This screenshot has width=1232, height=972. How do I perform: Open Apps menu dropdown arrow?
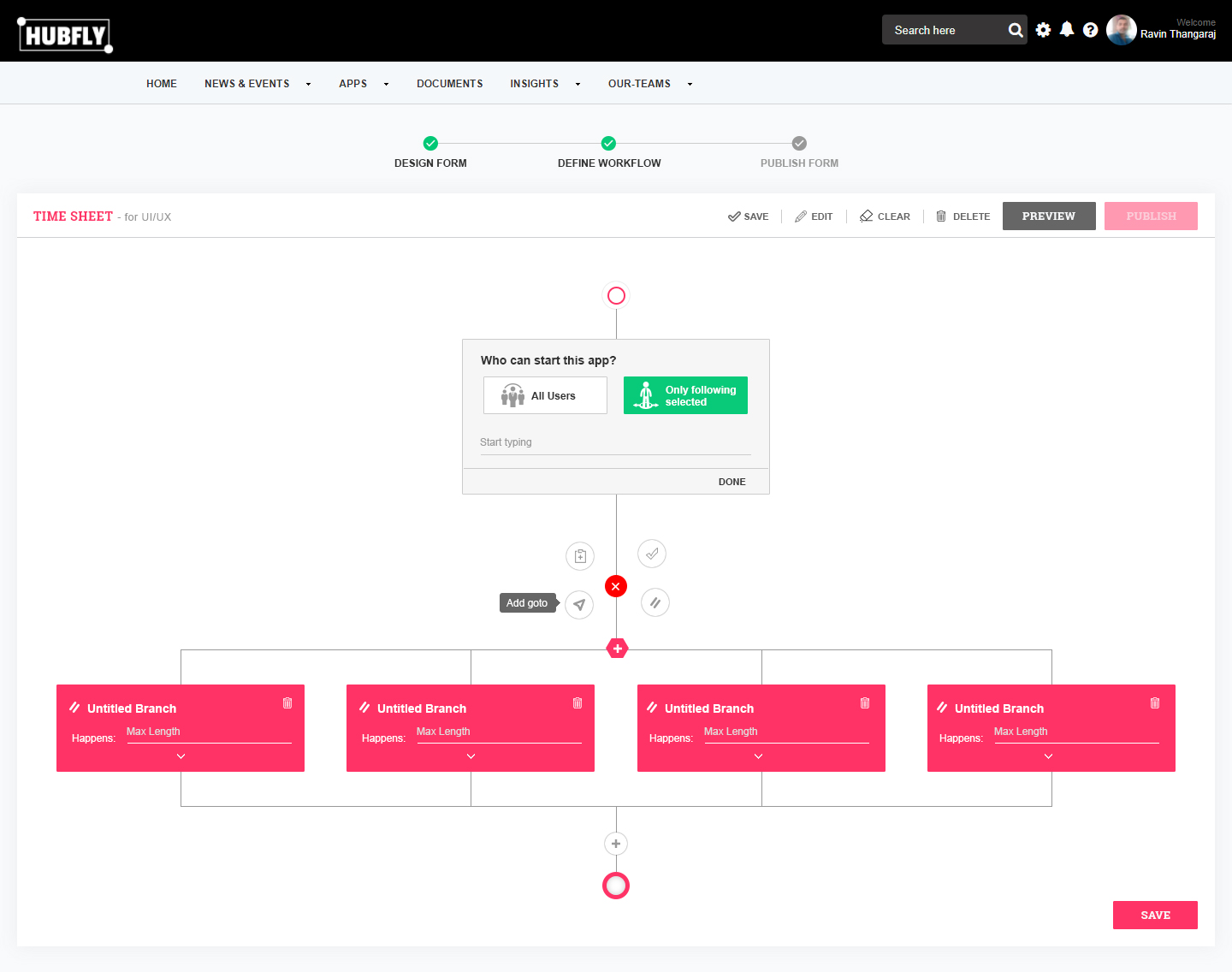point(386,84)
